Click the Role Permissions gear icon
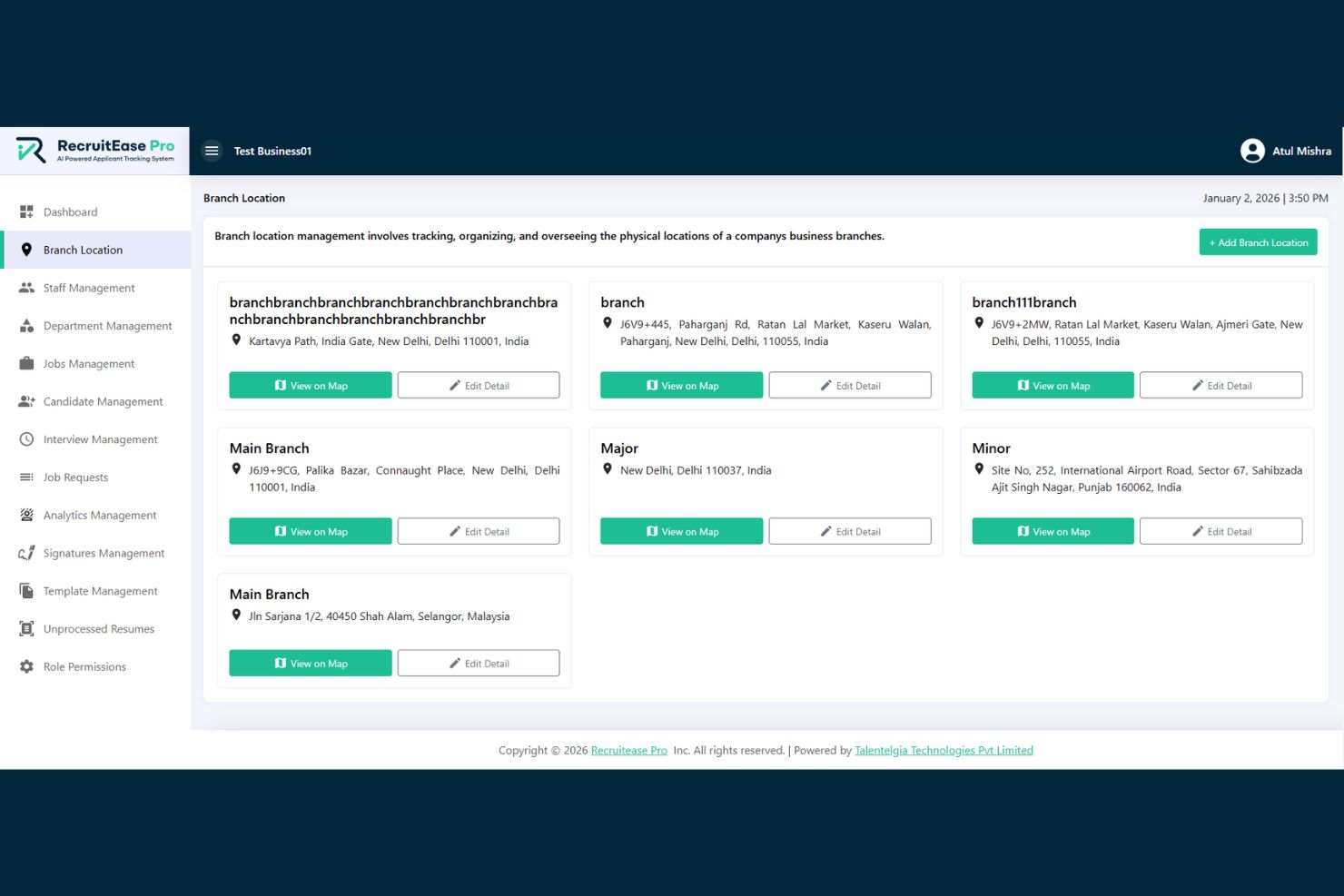 26,666
